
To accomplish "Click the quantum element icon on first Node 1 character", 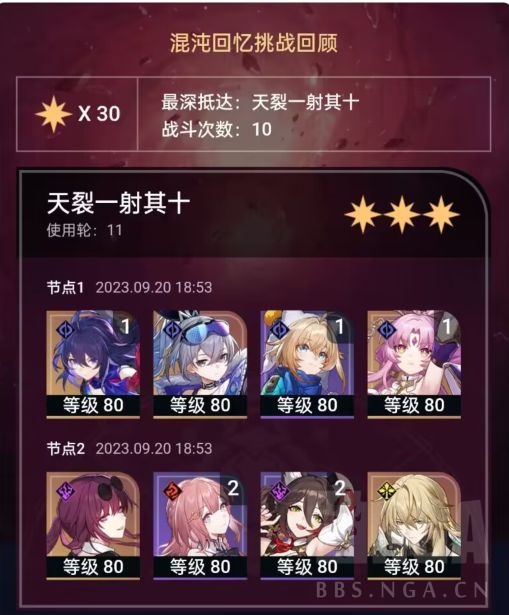I will tap(65, 329).
